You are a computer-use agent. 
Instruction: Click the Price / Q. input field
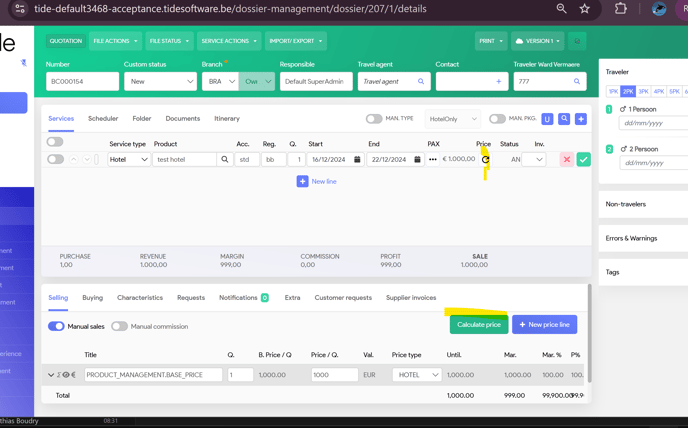333,375
